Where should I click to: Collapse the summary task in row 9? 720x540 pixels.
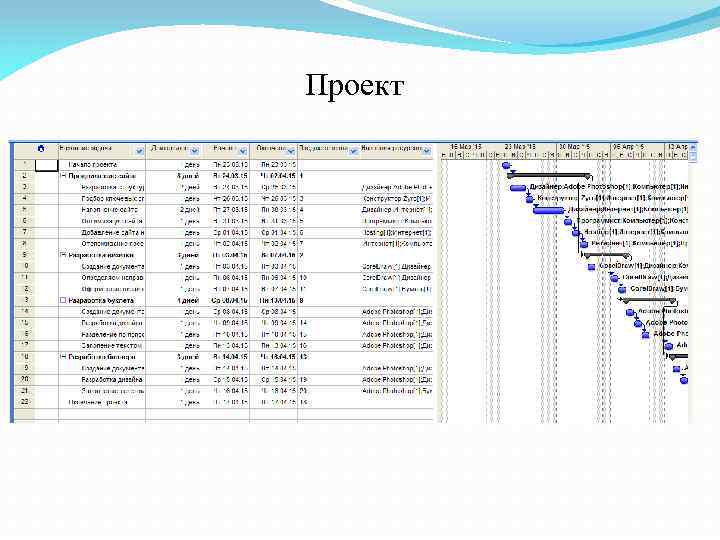(x=63, y=255)
